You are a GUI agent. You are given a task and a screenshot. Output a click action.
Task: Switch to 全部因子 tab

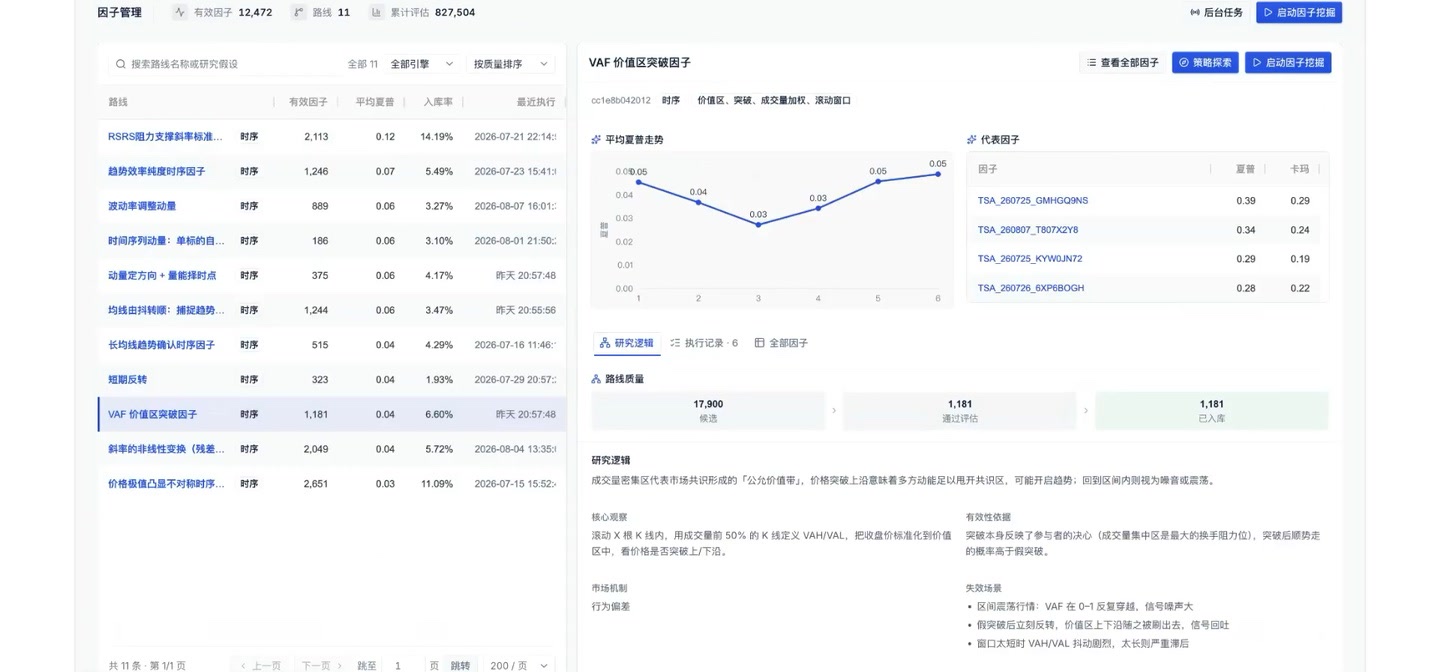[x=781, y=343]
